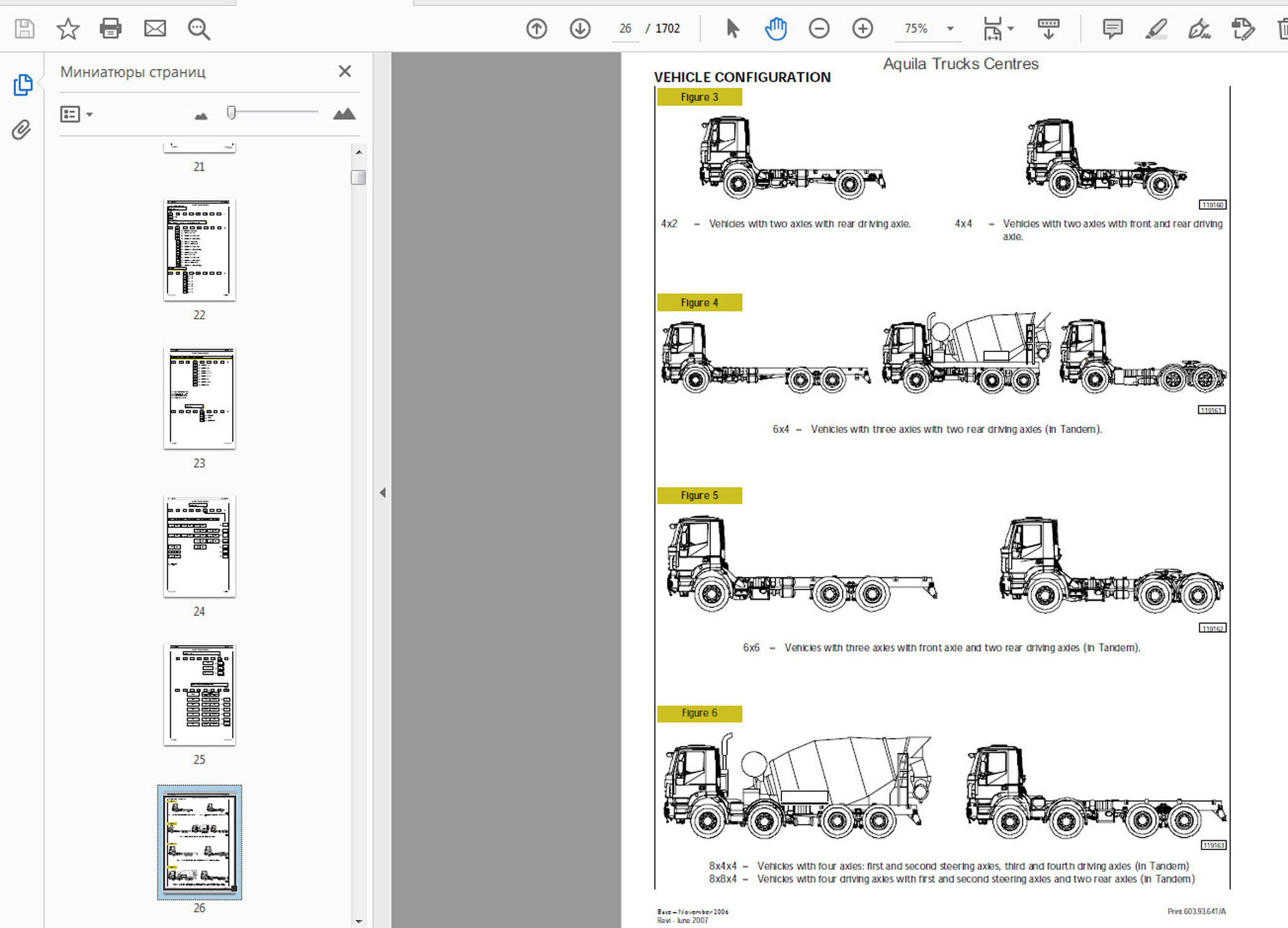Zoom out using the minus button
The height and width of the screenshot is (928, 1288).
(x=819, y=28)
